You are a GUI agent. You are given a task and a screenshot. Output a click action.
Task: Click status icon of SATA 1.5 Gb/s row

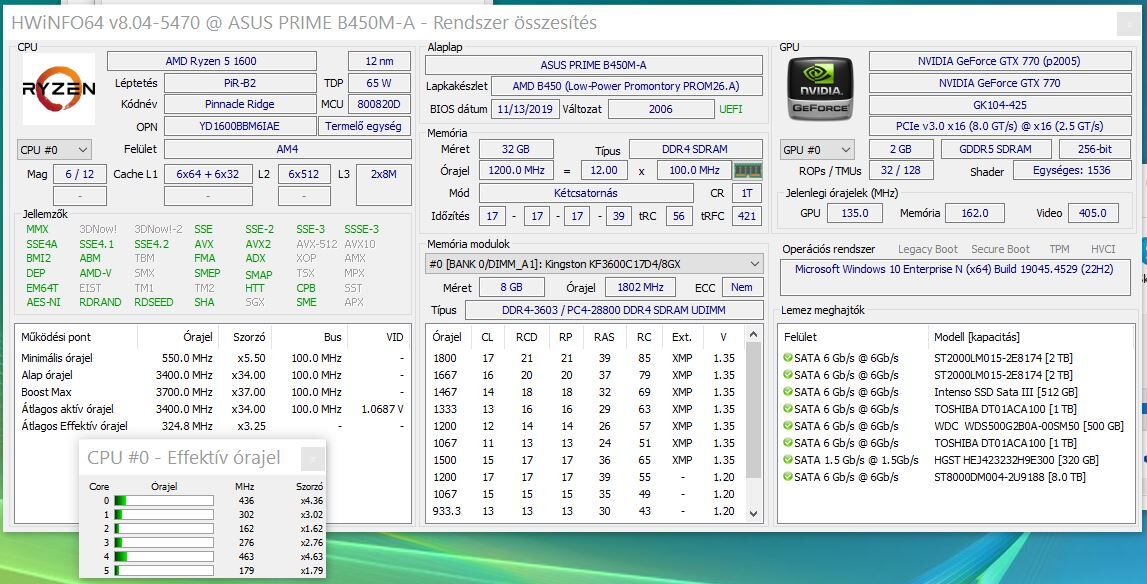point(788,460)
